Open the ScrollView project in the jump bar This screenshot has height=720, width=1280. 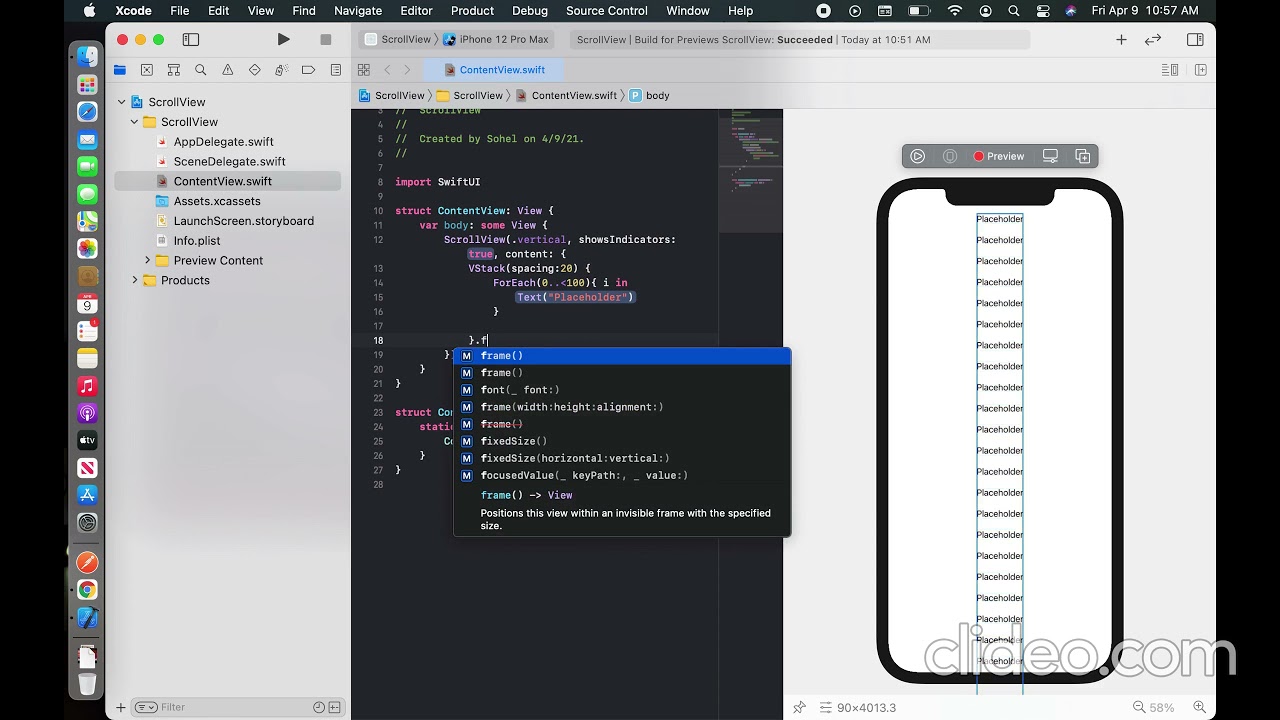pos(392,96)
